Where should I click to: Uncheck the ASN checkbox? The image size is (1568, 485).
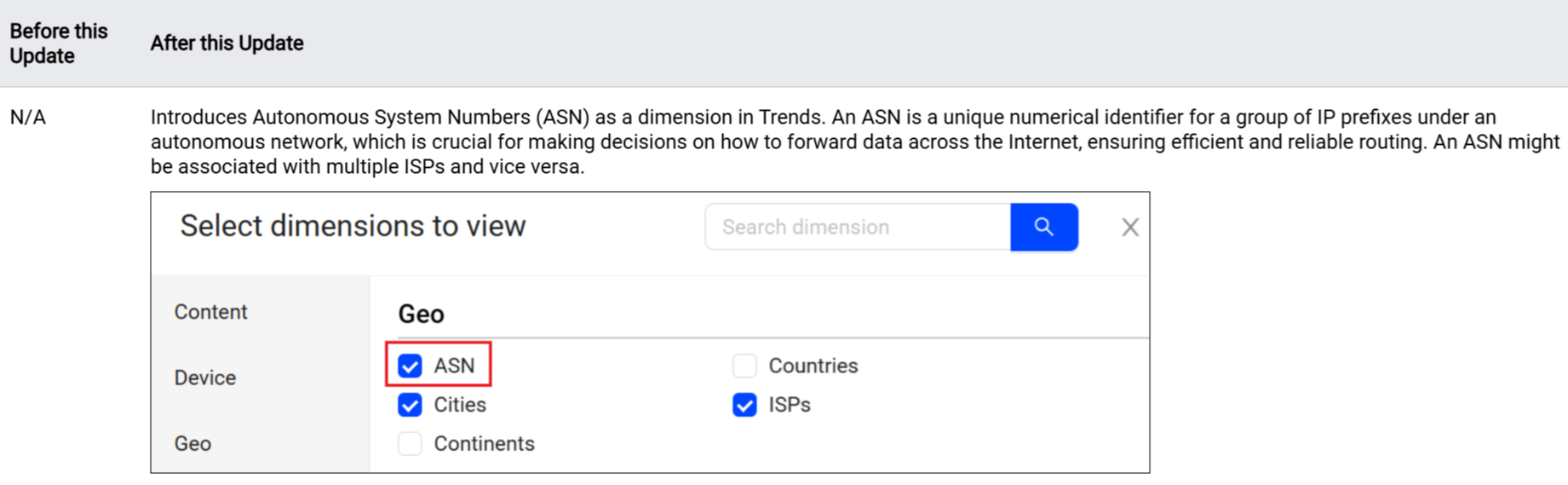click(x=410, y=366)
